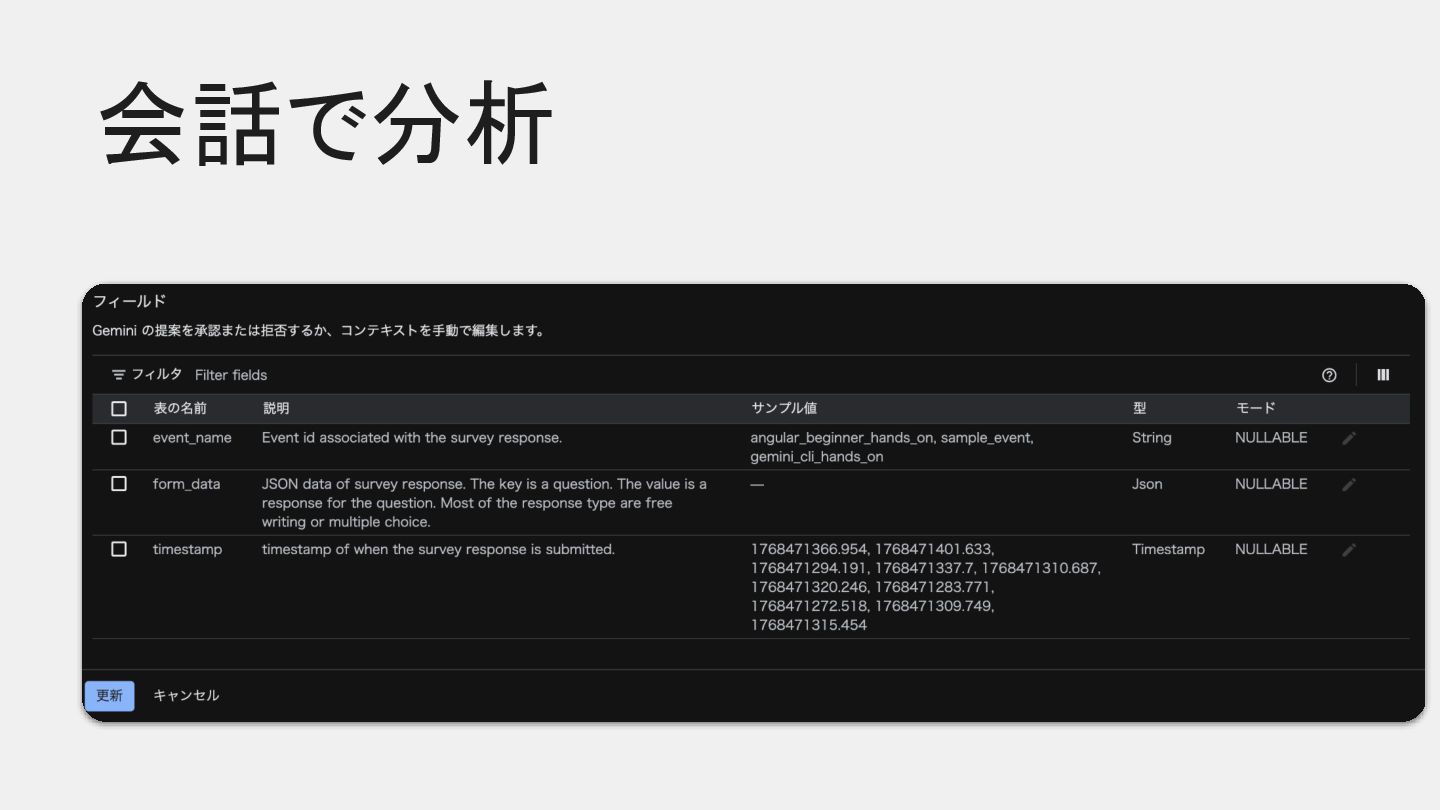Edit the form_data field with pencil icon
1440x810 pixels.
click(1349, 484)
